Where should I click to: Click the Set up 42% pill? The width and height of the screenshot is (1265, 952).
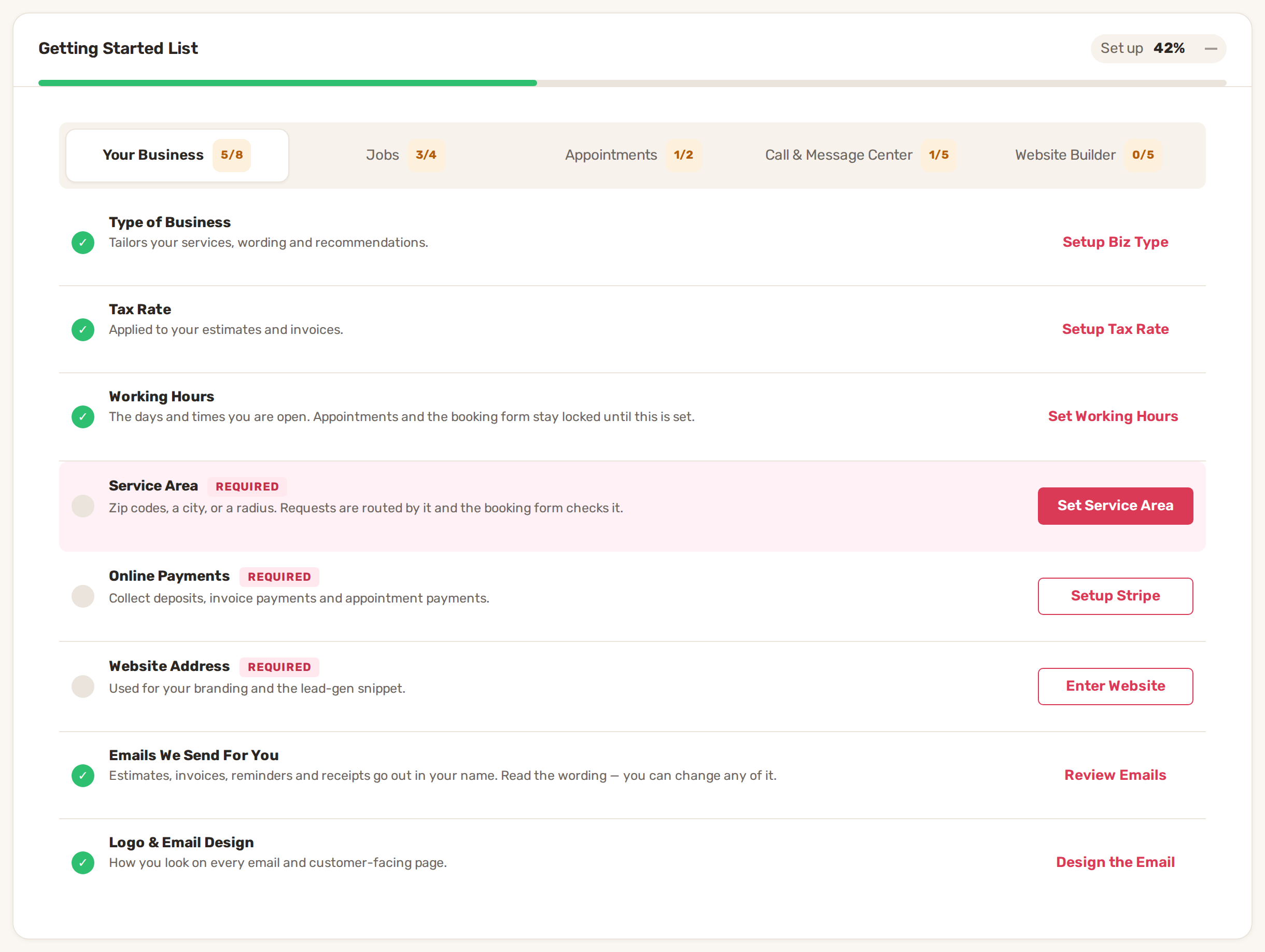click(x=1158, y=49)
